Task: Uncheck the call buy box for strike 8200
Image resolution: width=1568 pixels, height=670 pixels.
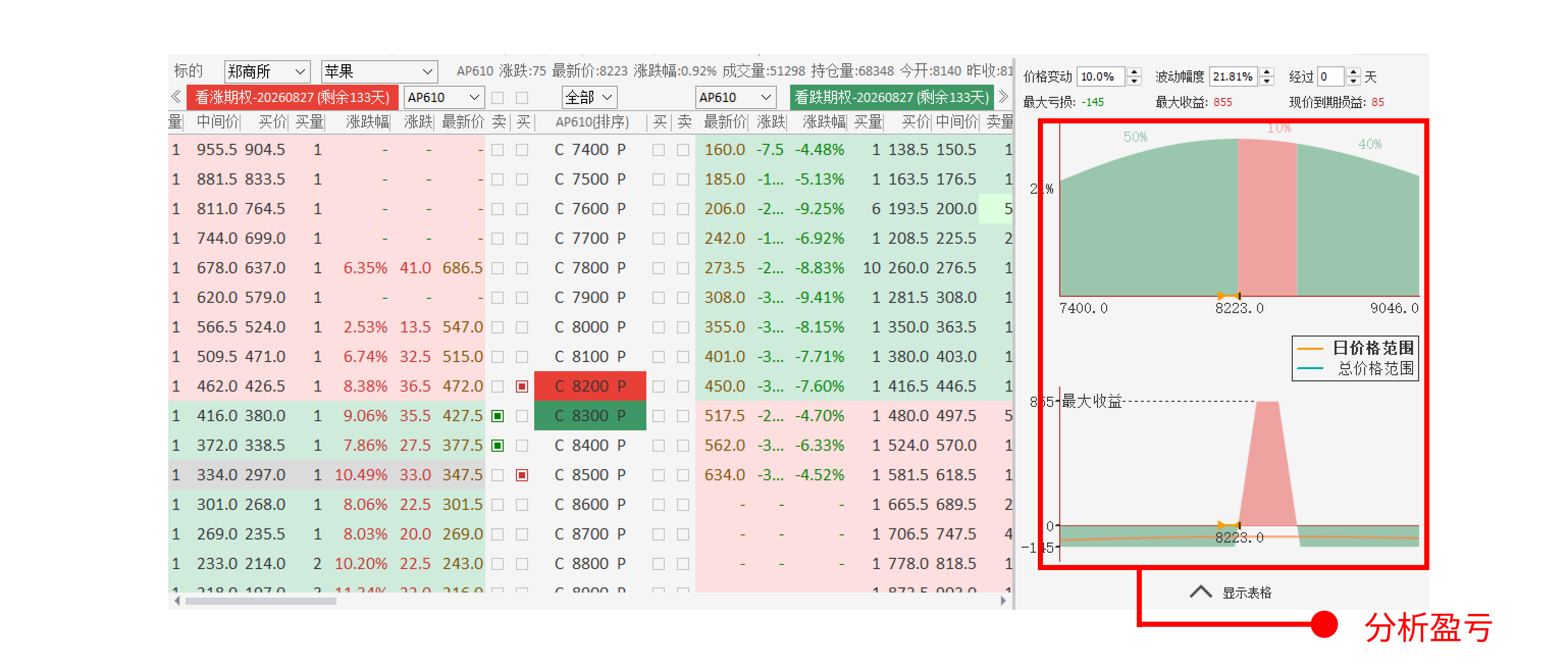Action: click(521, 387)
